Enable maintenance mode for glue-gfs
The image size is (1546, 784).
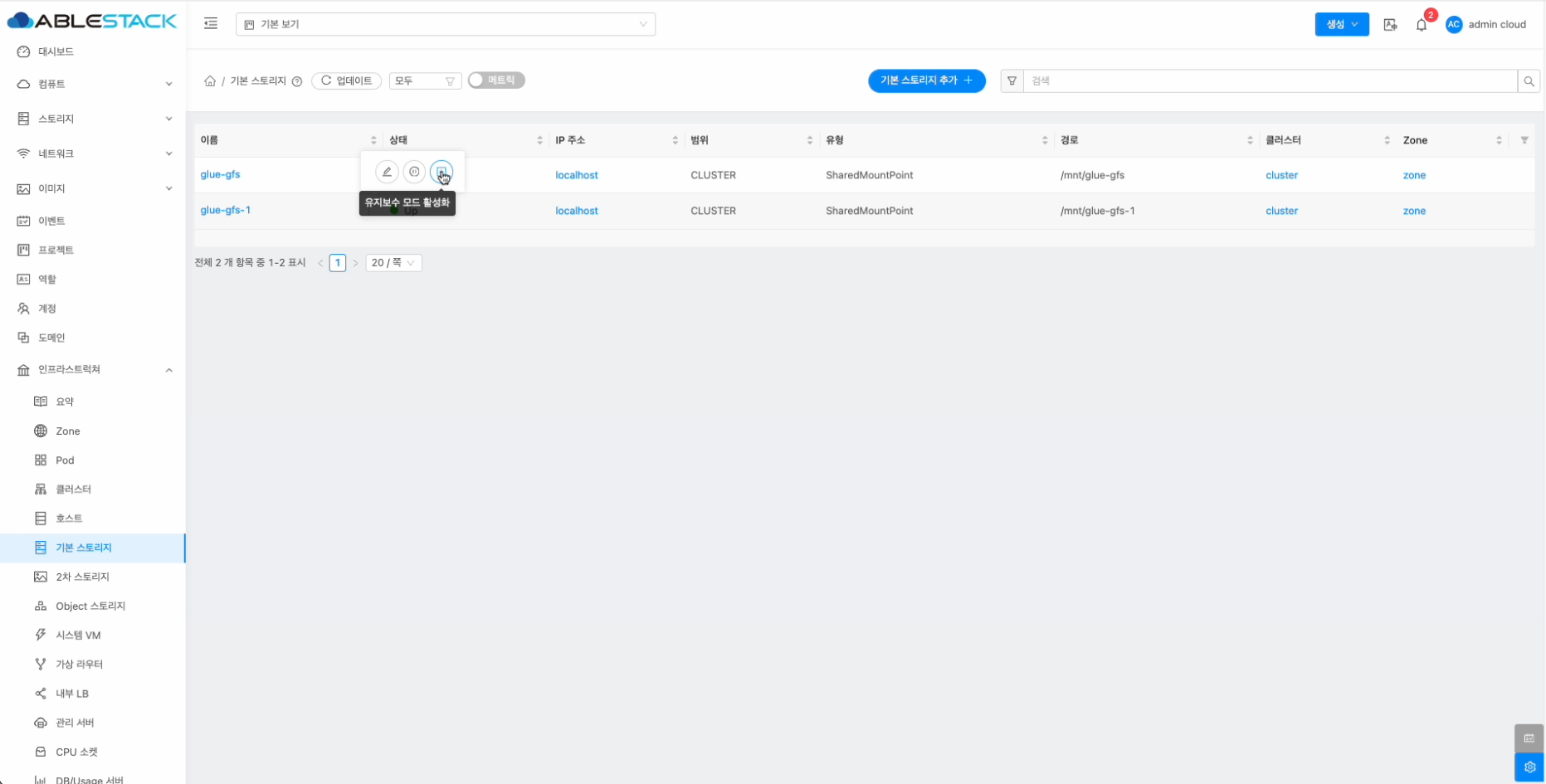click(x=441, y=172)
